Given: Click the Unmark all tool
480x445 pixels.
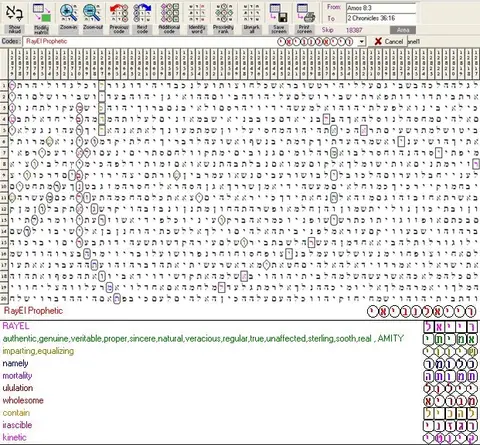Looking at the screenshot, I should 251,18.
